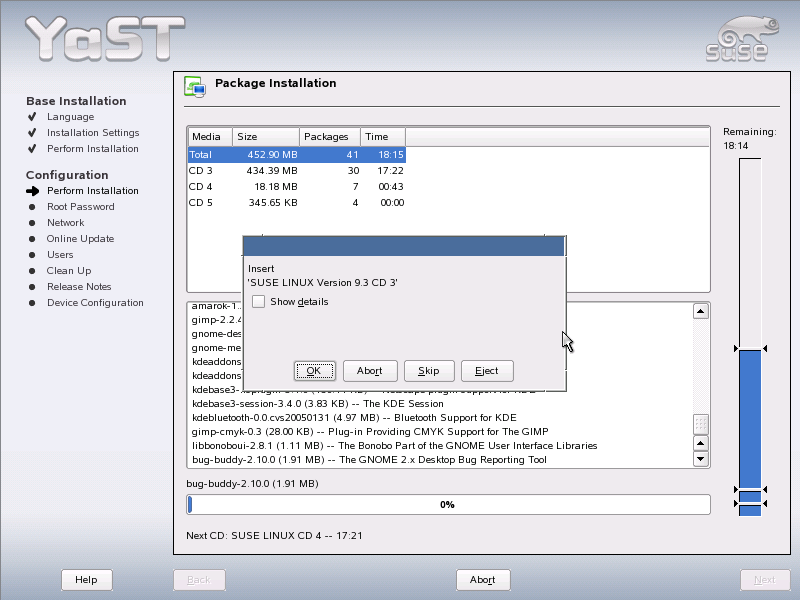
Task: Click the Abort button in the bottom bar
Action: 483,580
